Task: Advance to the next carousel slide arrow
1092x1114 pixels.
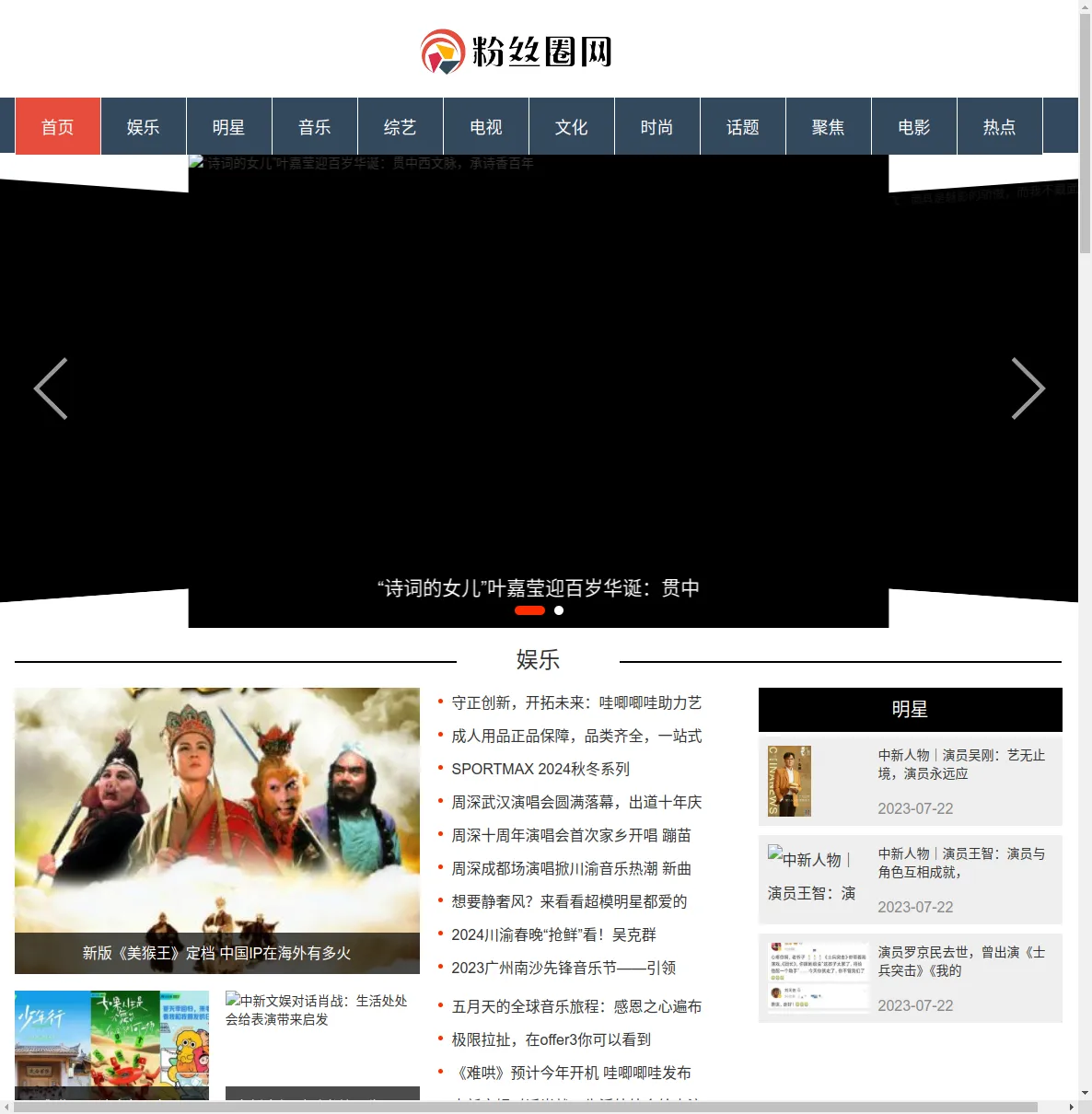Action: click(x=1028, y=389)
